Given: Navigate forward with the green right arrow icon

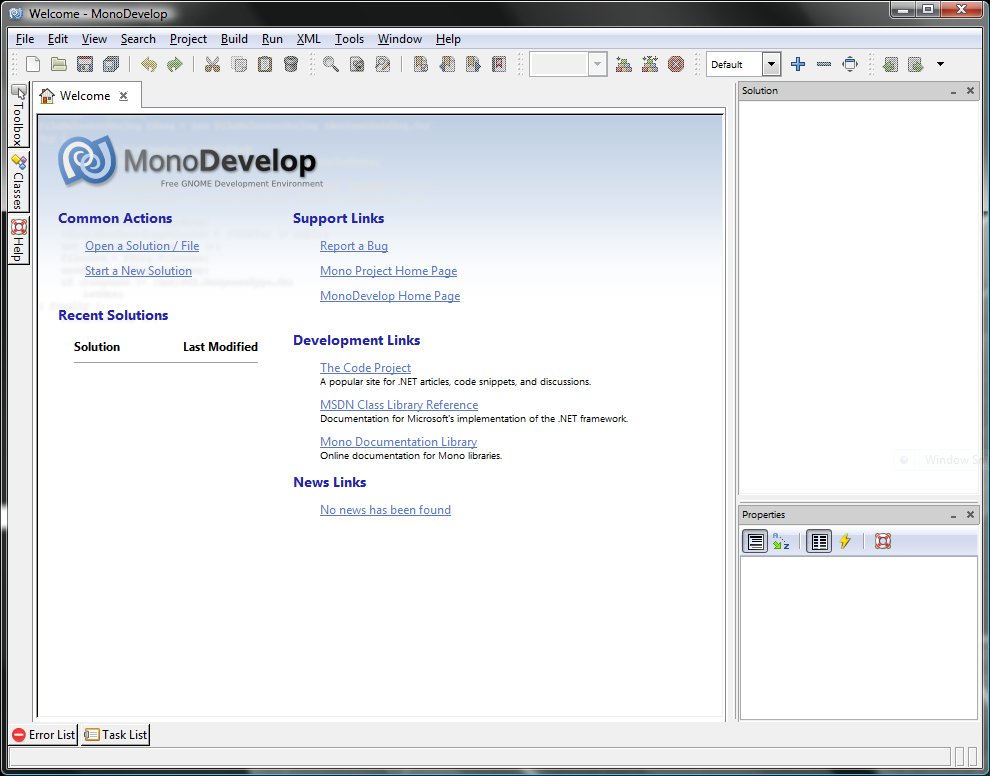Looking at the screenshot, I should tap(915, 64).
